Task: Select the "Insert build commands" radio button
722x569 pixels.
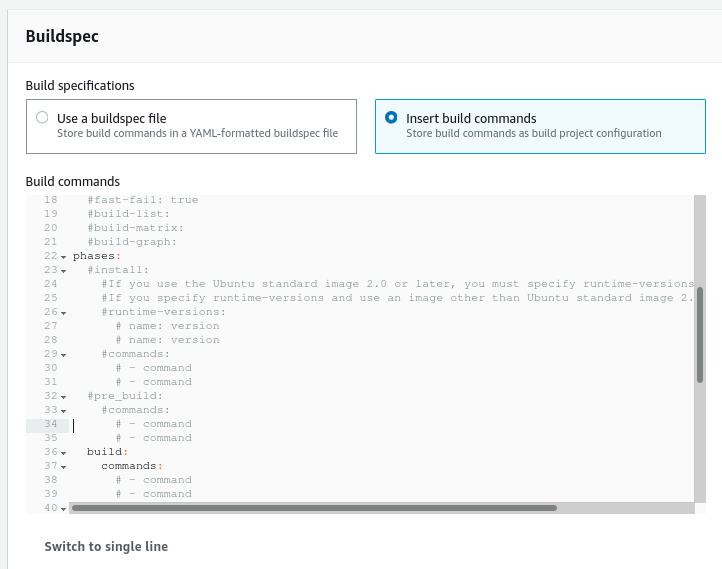Action: coord(391,117)
